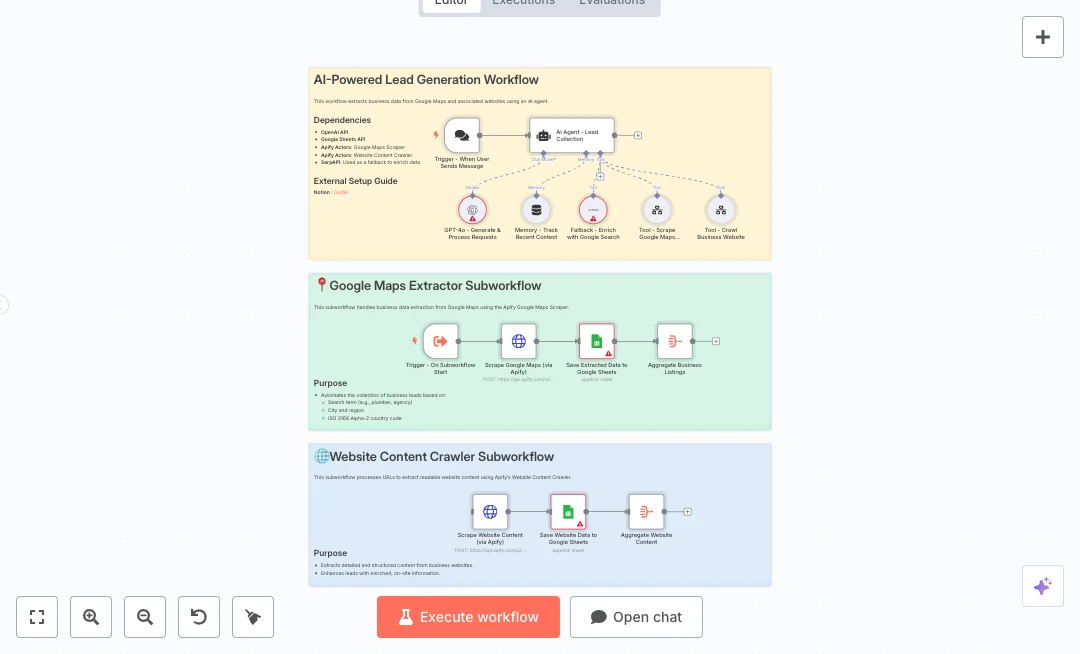Switch to the Evaluations tab

pos(612,3)
